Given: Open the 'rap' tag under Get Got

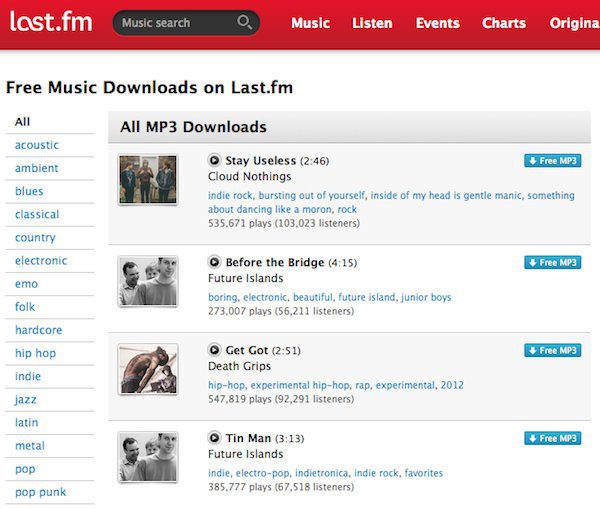Looking at the screenshot, I should click(x=363, y=385).
